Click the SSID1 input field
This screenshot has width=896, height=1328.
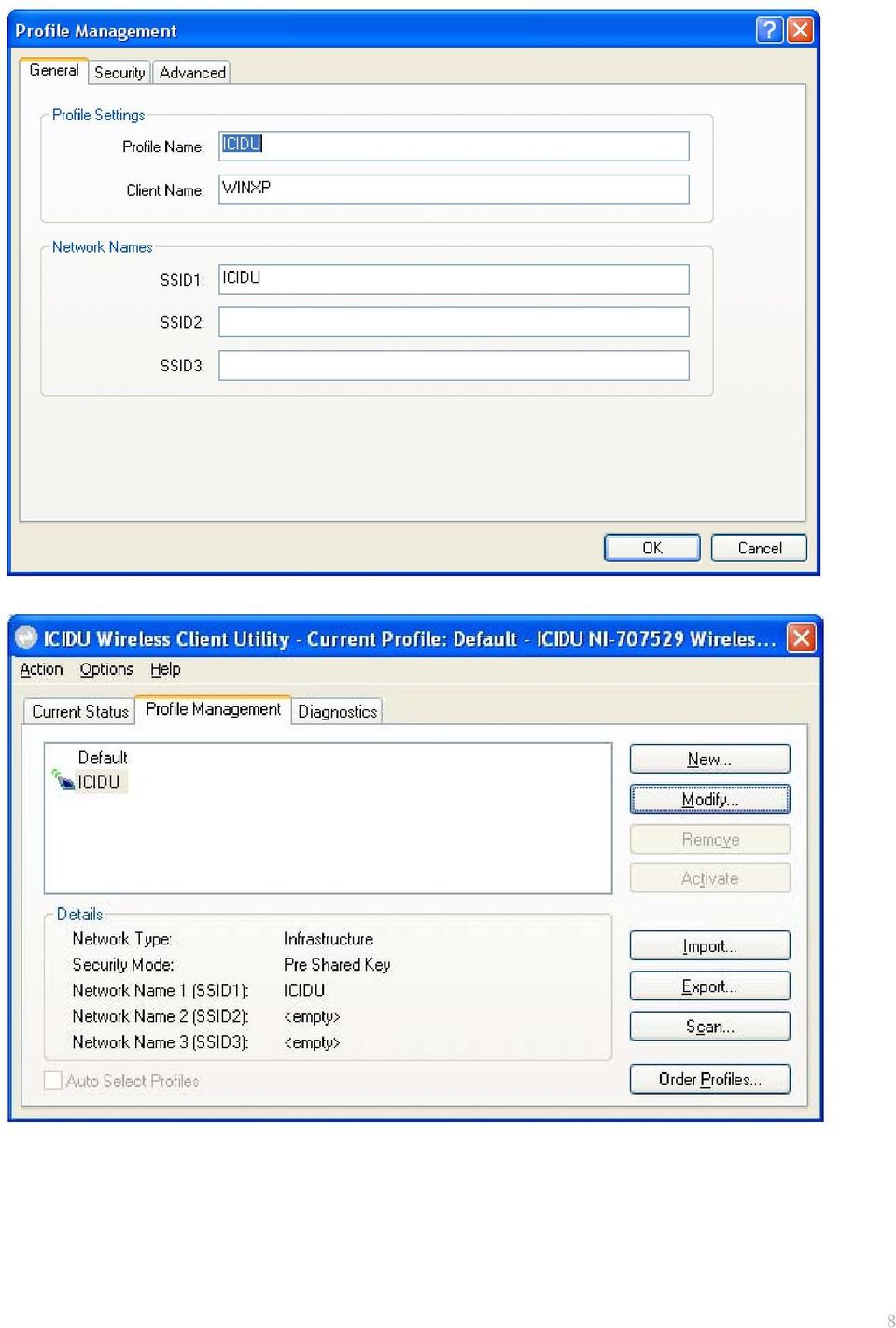tap(454, 279)
